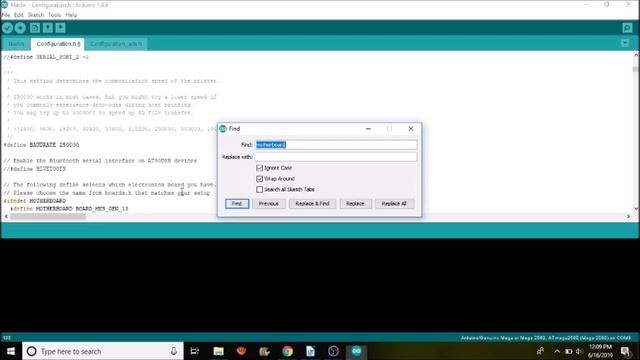This screenshot has height=360, width=640.
Task: Click the Find text input field
Action: 336,145
